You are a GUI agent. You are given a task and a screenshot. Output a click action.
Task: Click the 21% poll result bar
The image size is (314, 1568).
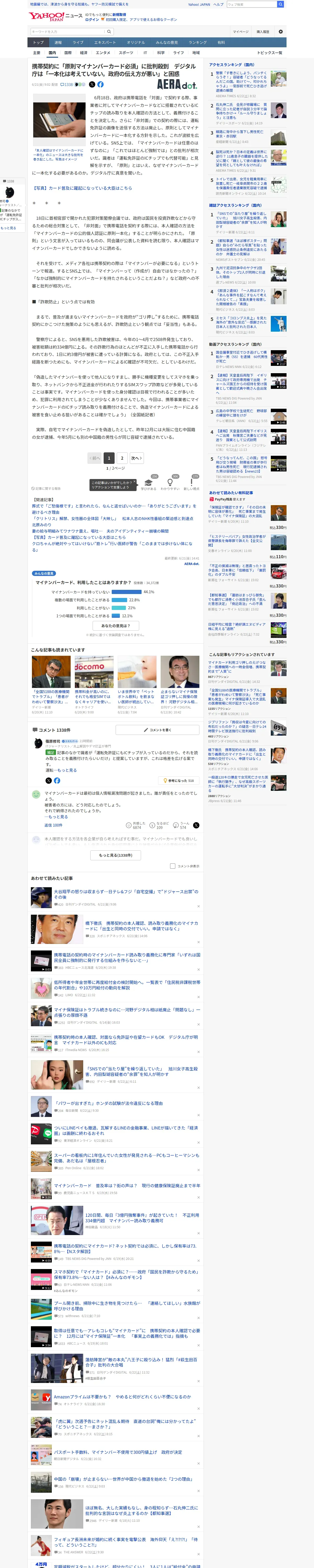point(118,608)
